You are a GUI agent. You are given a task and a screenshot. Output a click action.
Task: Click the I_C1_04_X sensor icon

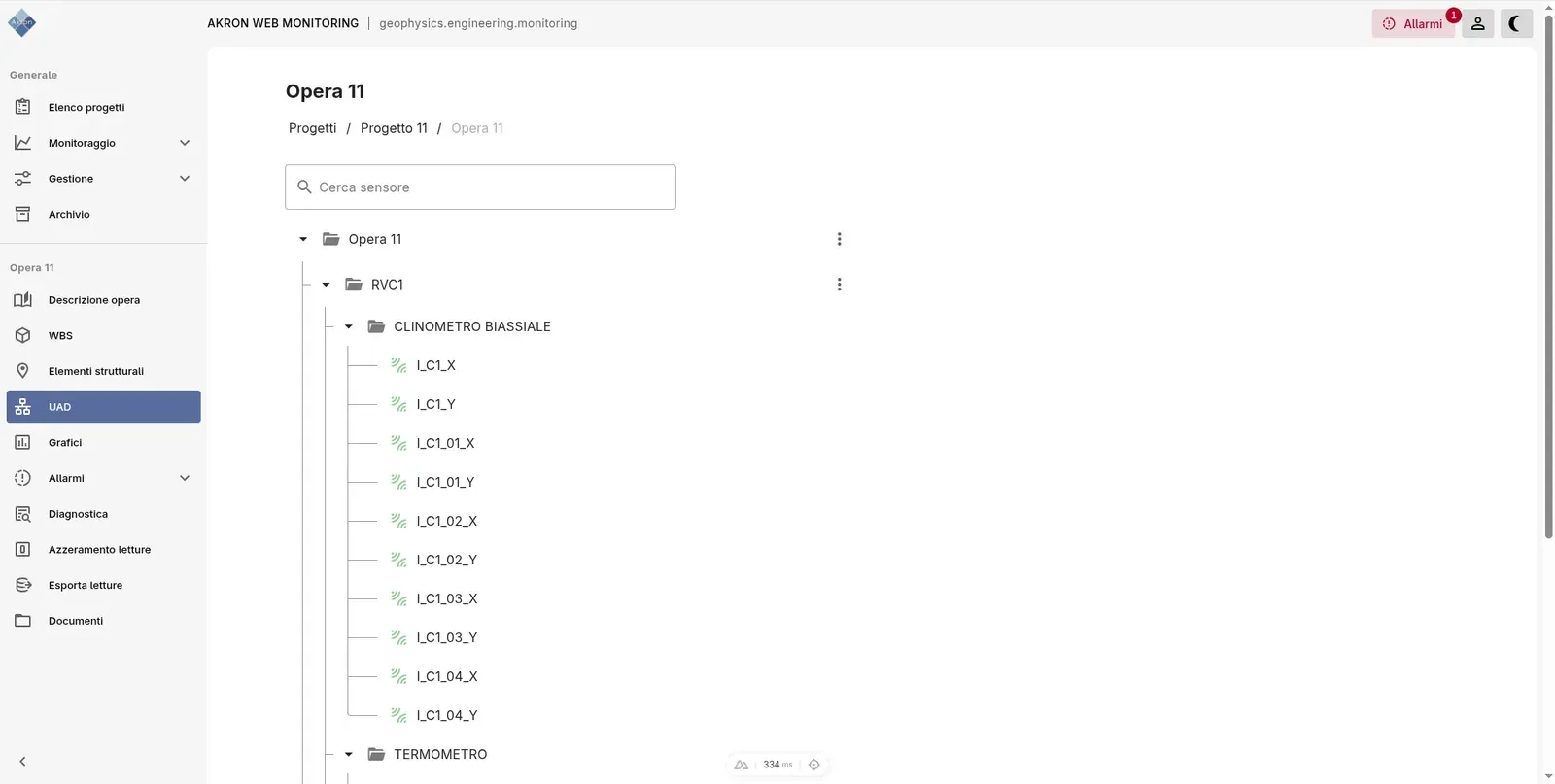click(398, 676)
